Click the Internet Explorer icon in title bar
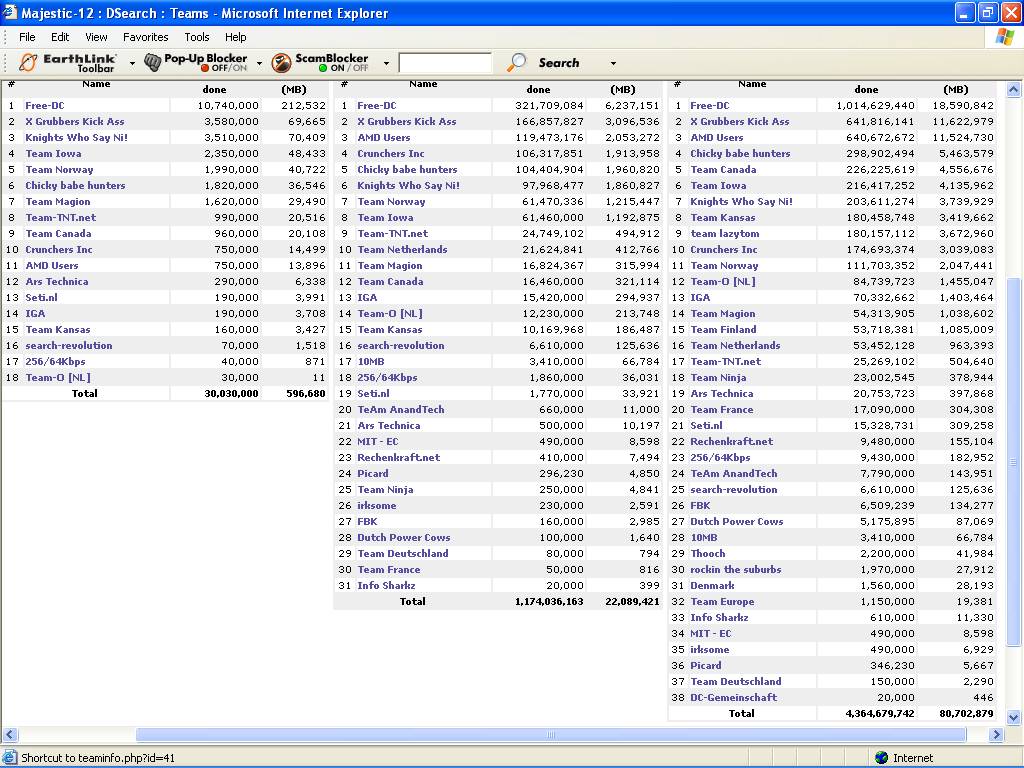The image size is (1024, 768). pos(9,12)
